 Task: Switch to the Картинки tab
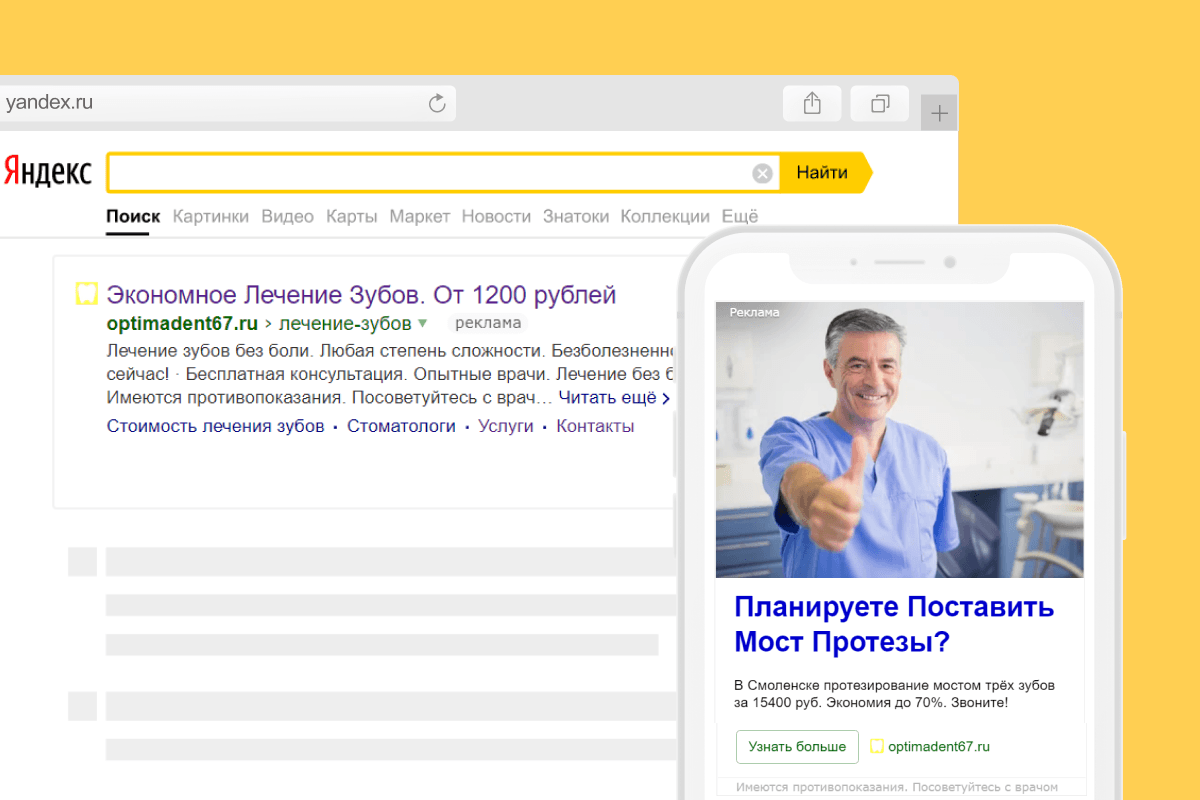tap(210, 216)
